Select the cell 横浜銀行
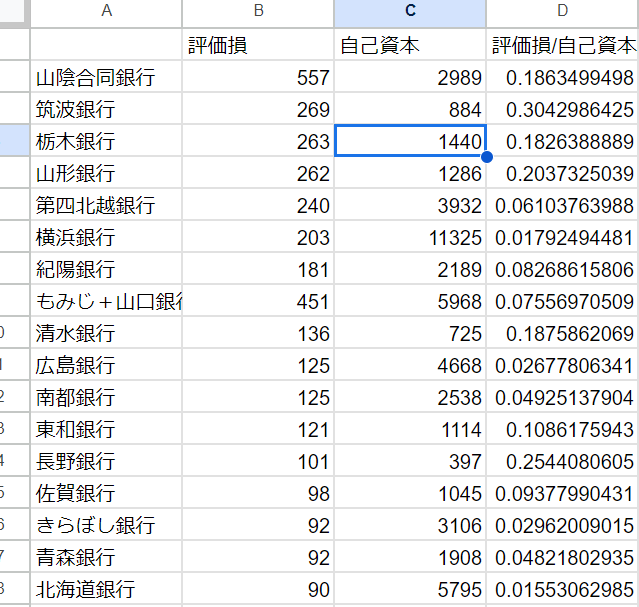 click(106, 237)
